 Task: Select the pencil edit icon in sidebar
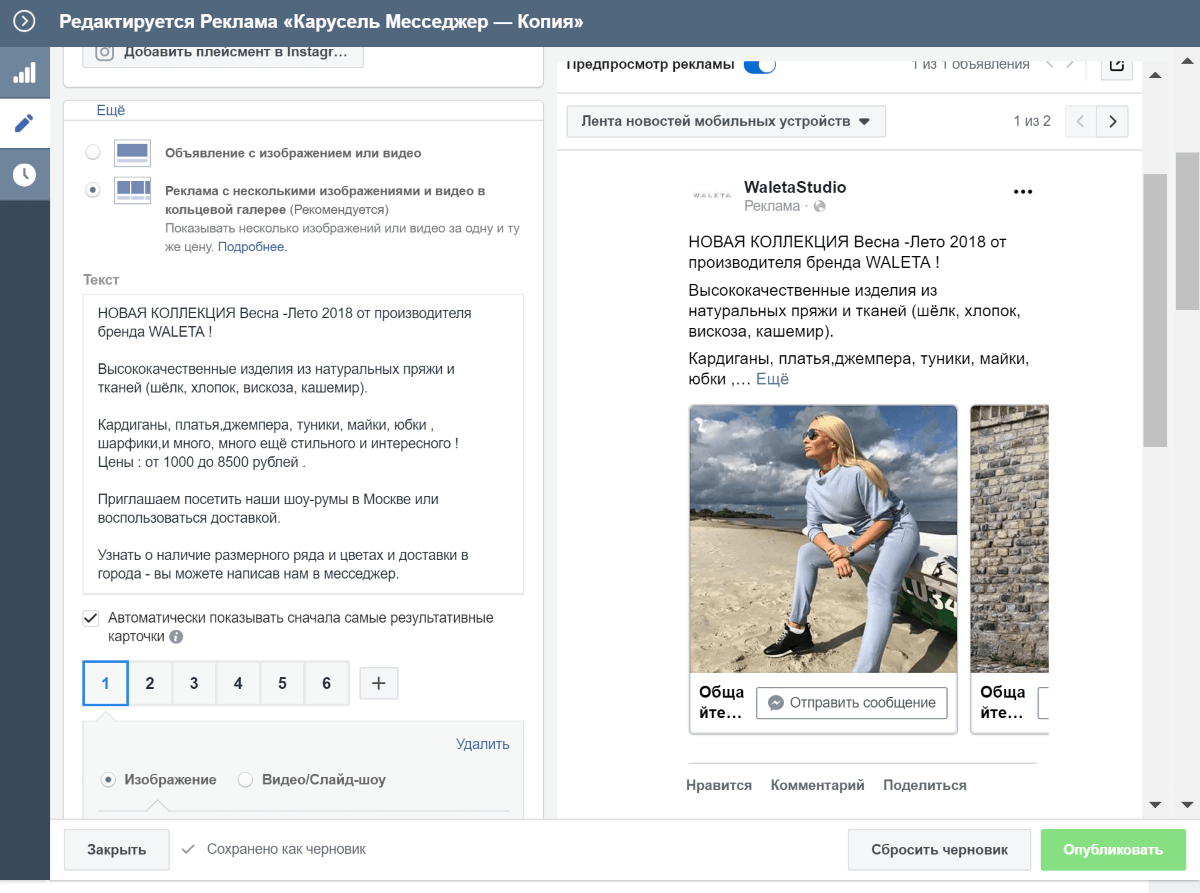(24, 123)
